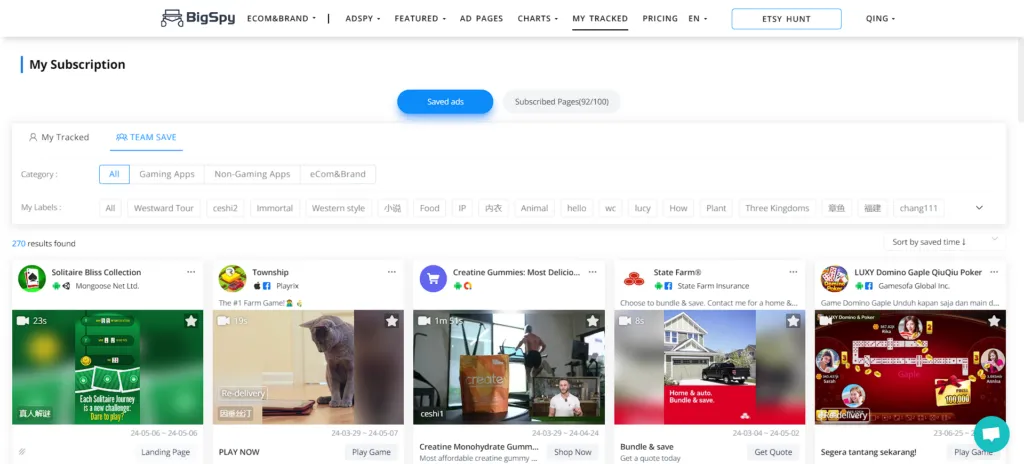Expand more labels with chevron arrow

[x=979, y=208]
